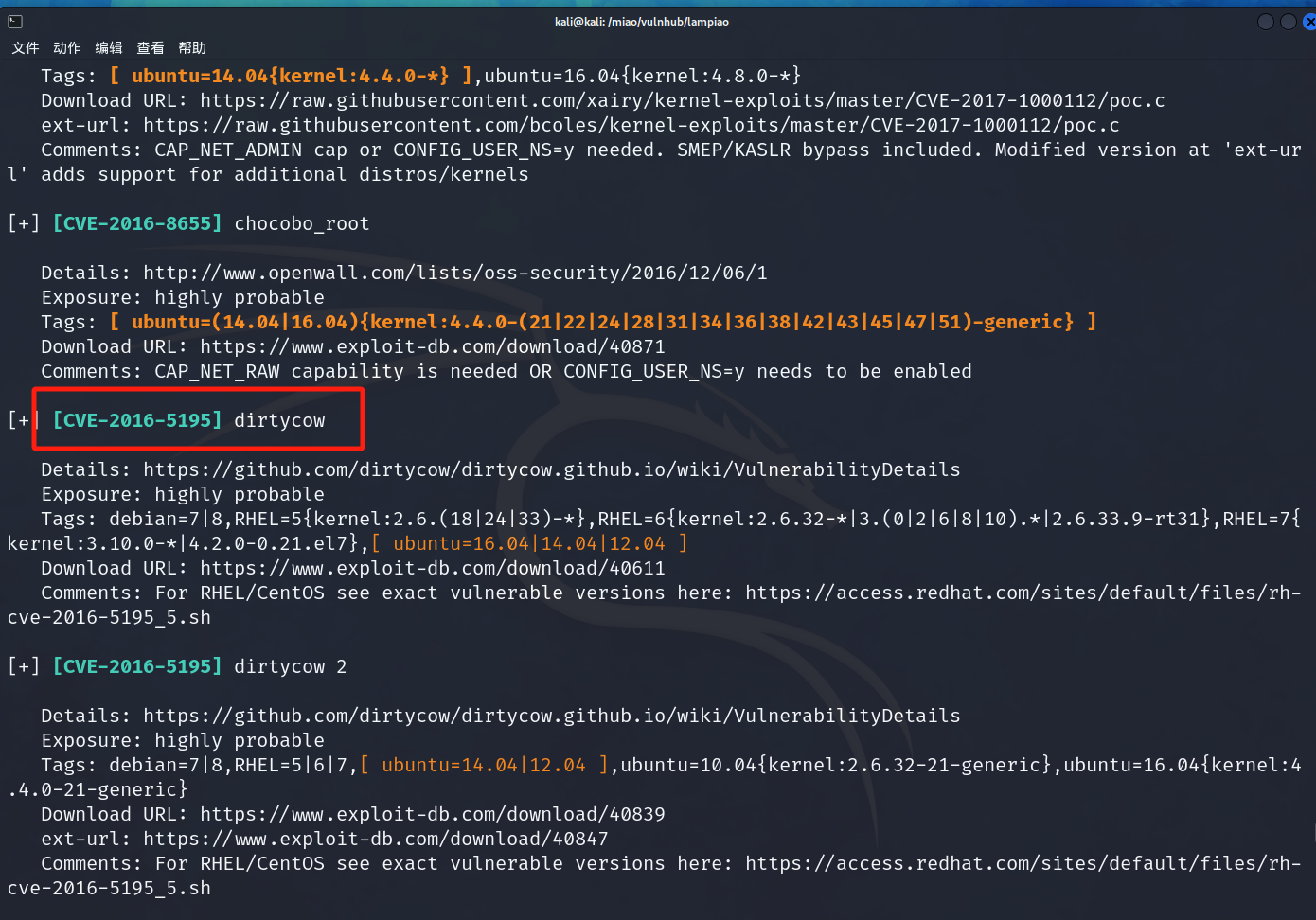Viewport: 1316px width, 920px height.
Task: Close the terminal window
Action: [1309, 22]
